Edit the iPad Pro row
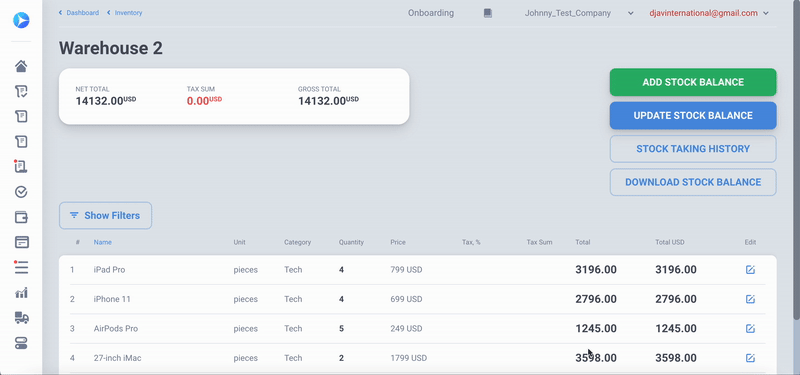 [x=750, y=269]
